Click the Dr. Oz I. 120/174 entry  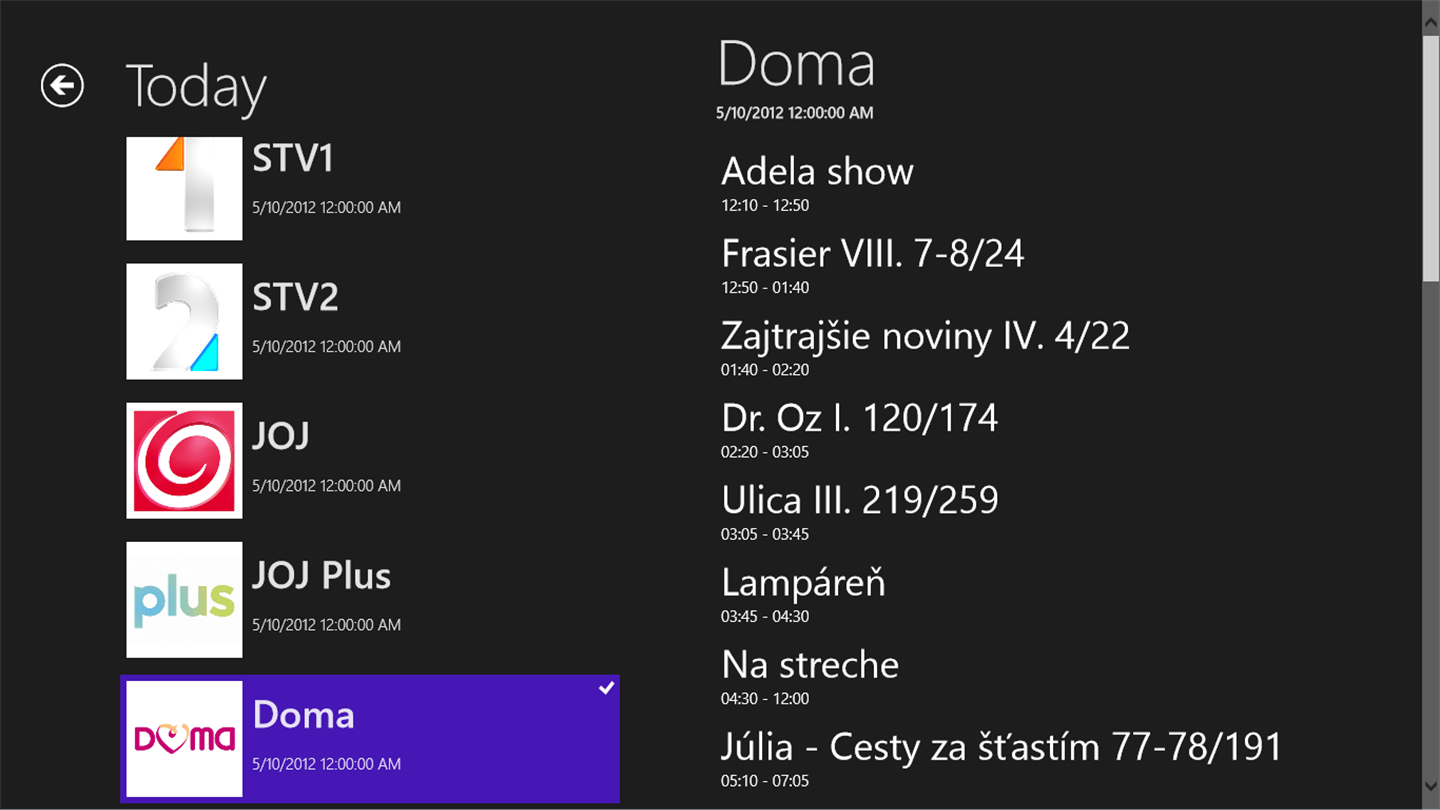[x=859, y=418]
